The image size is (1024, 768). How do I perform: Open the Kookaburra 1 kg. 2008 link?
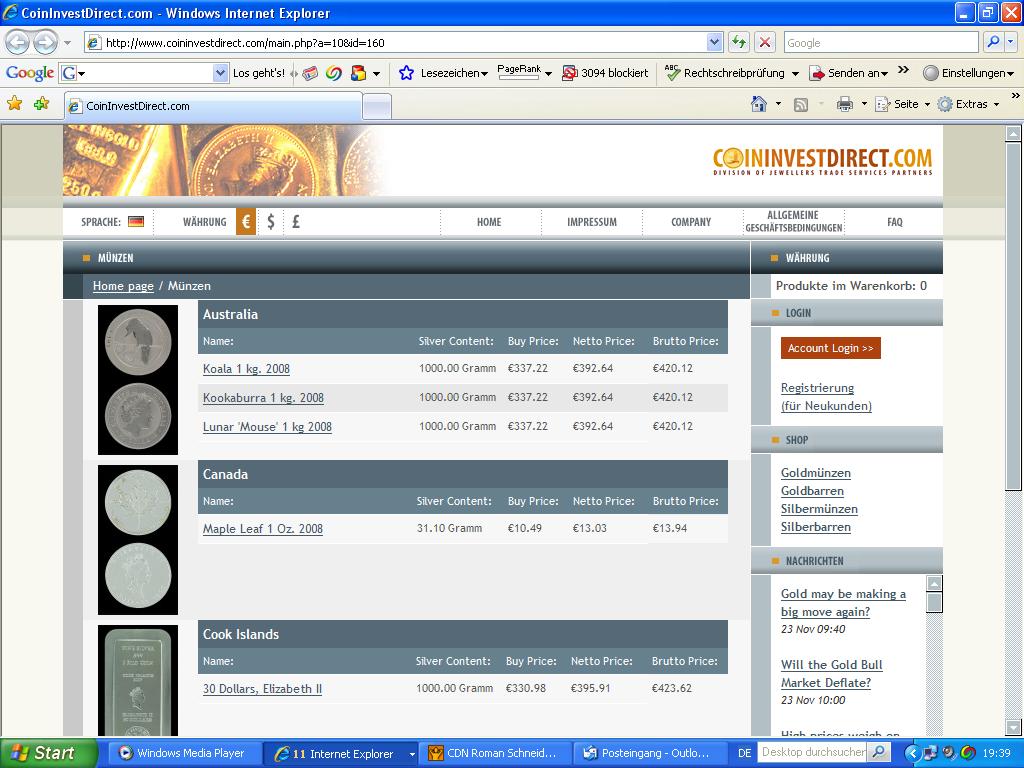(x=263, y=398)
